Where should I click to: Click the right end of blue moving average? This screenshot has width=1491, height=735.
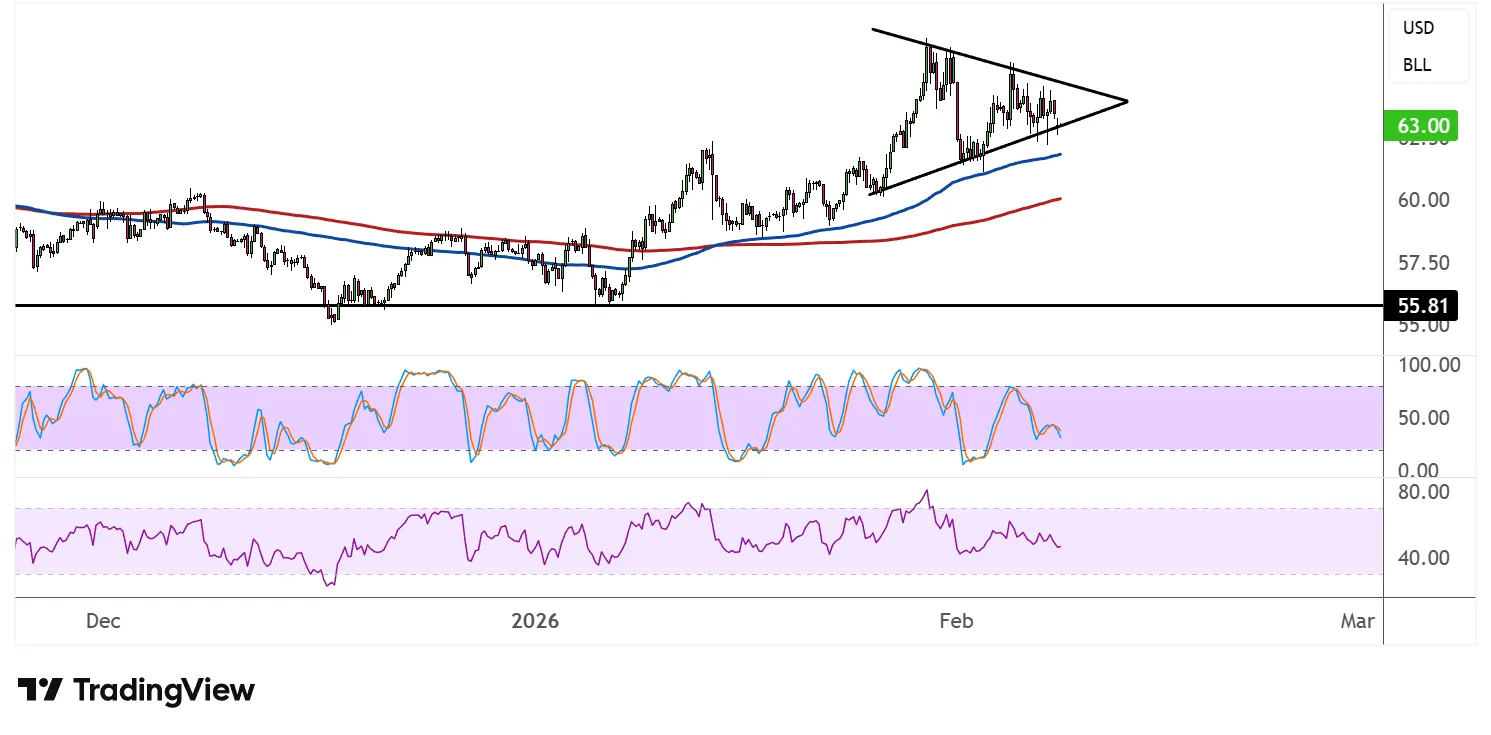1059,155
